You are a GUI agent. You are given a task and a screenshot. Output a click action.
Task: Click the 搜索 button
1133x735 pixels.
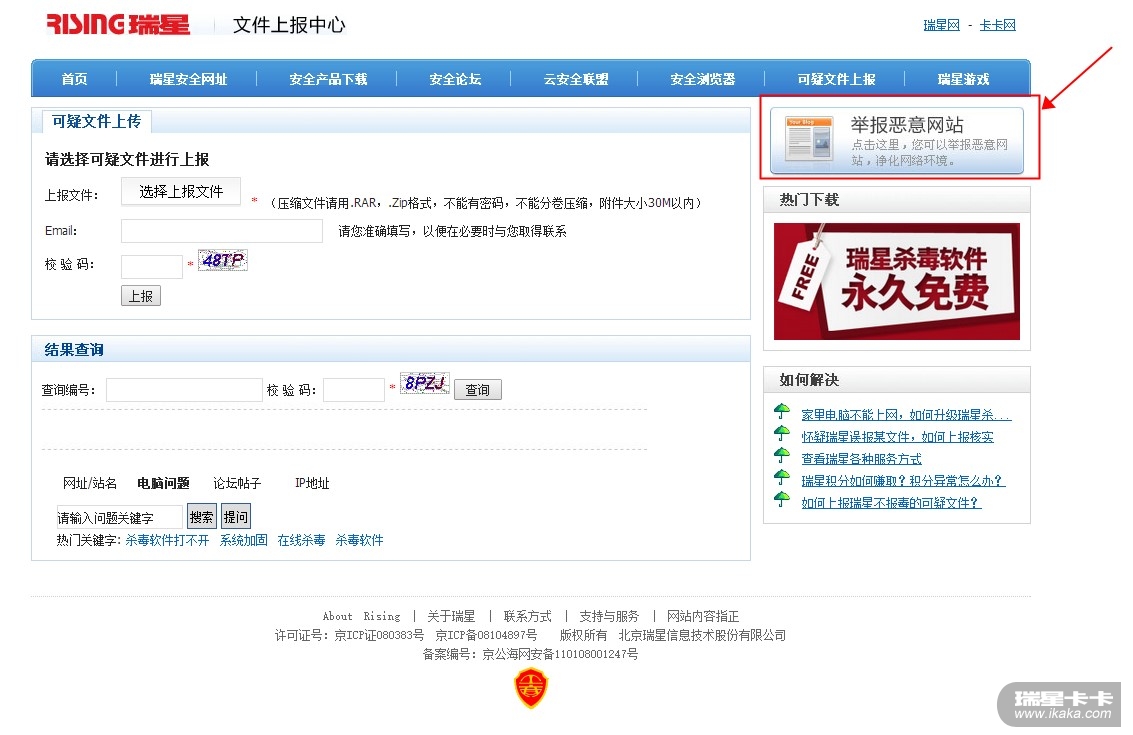[202, 517]
